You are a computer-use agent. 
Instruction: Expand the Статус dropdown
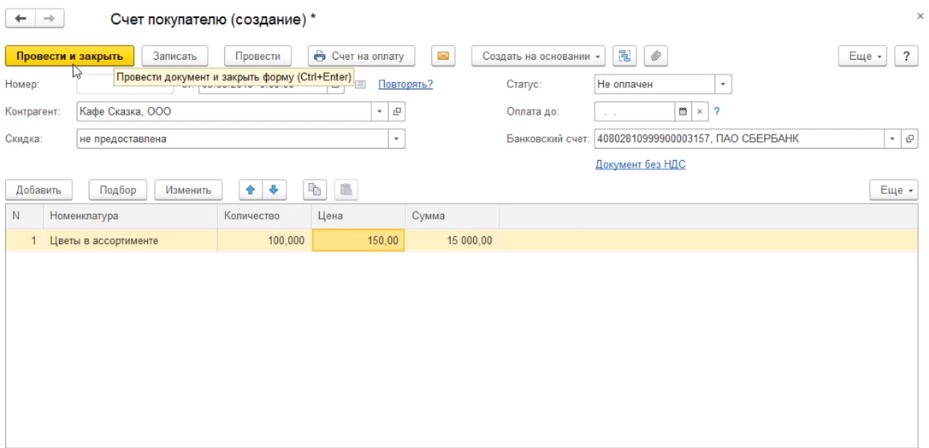pos(724,85)
